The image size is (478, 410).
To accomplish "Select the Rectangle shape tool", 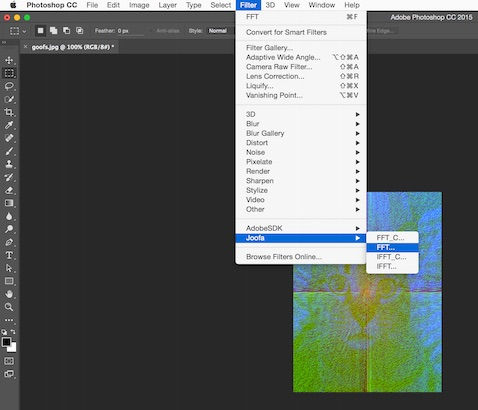I will coord(9,281).
